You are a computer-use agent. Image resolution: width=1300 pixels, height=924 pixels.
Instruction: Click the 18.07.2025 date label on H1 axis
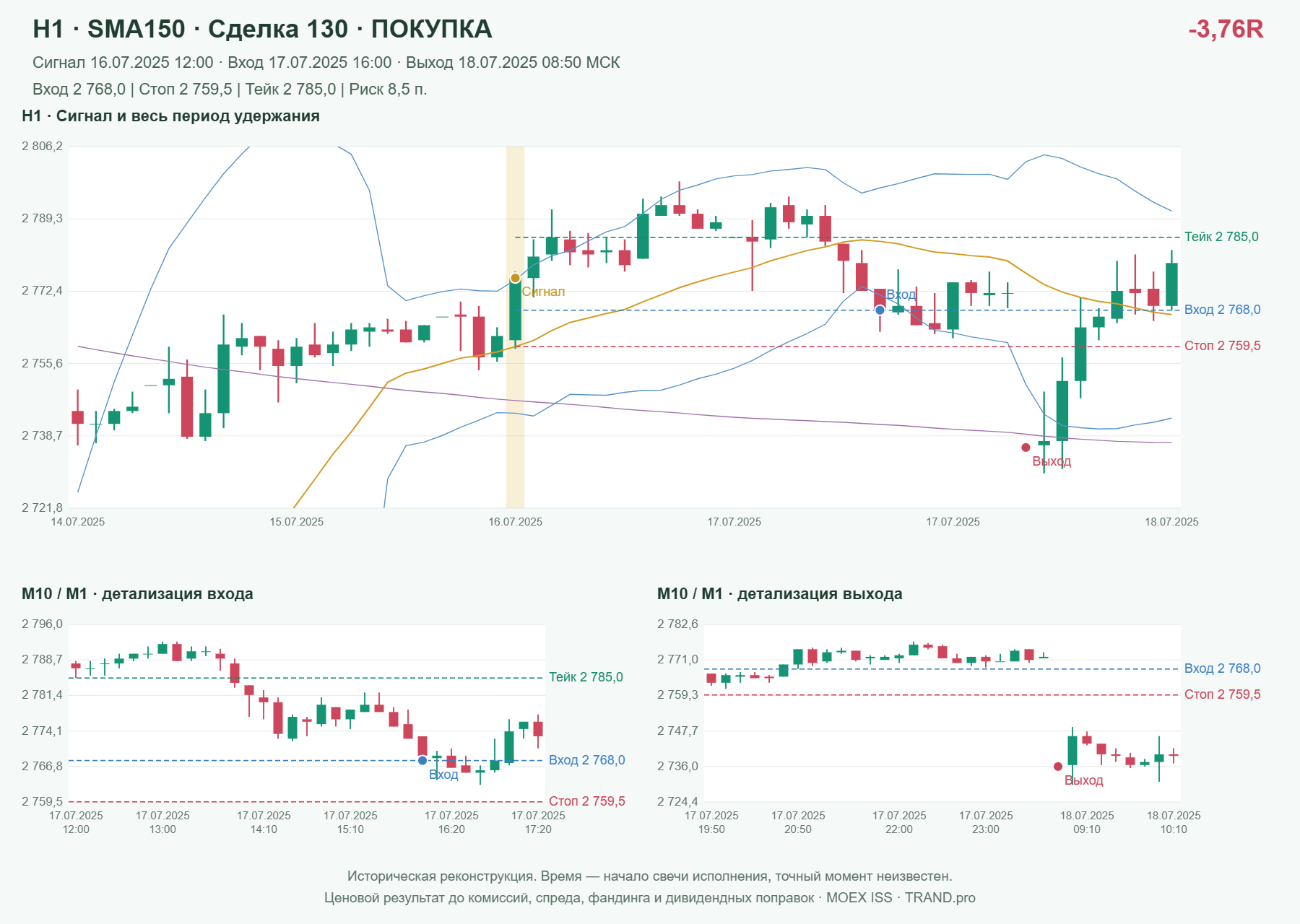coord(1171,522)
